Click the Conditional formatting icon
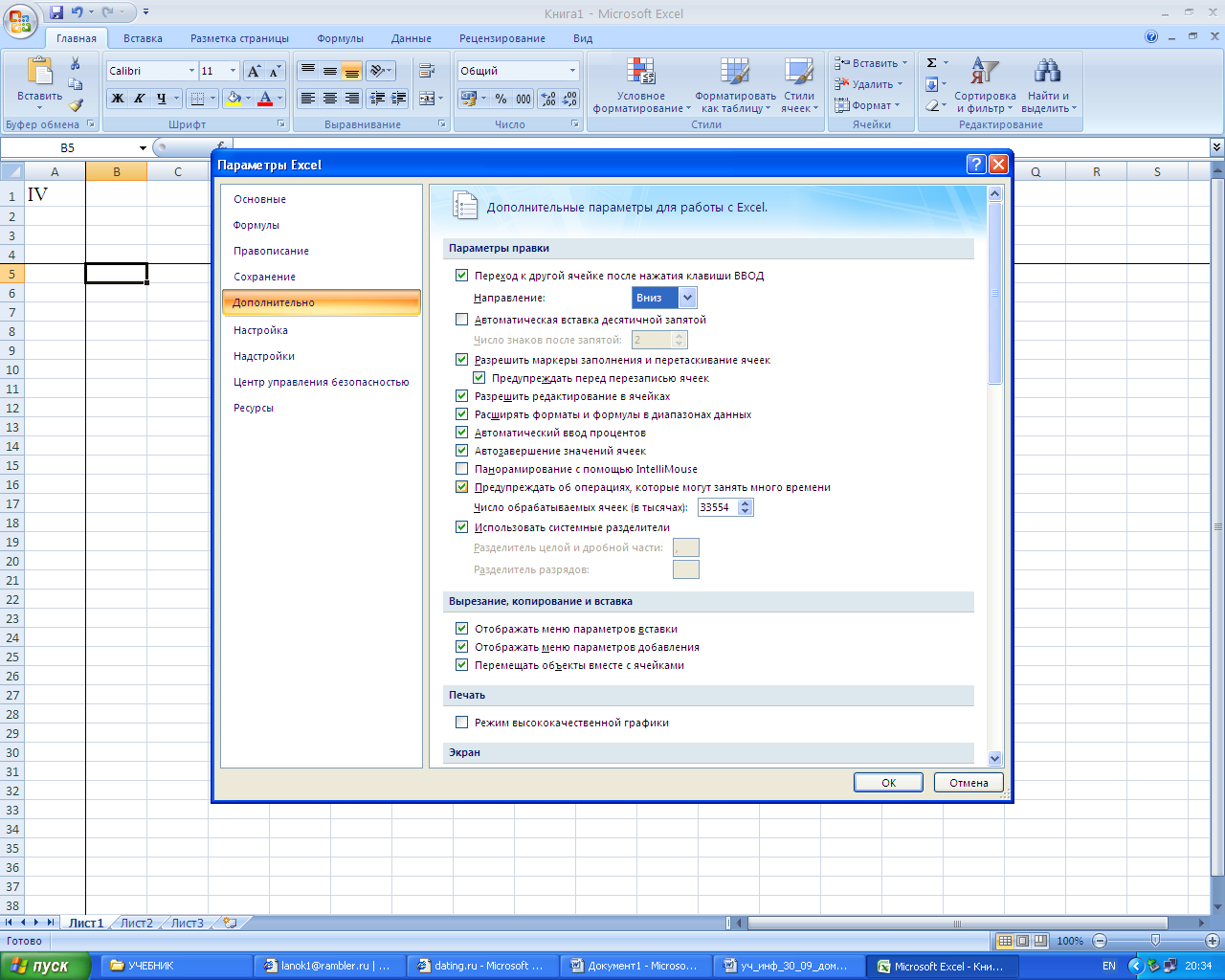The width and height of the screenshot is (1225, 980). (x=640, y=72)
